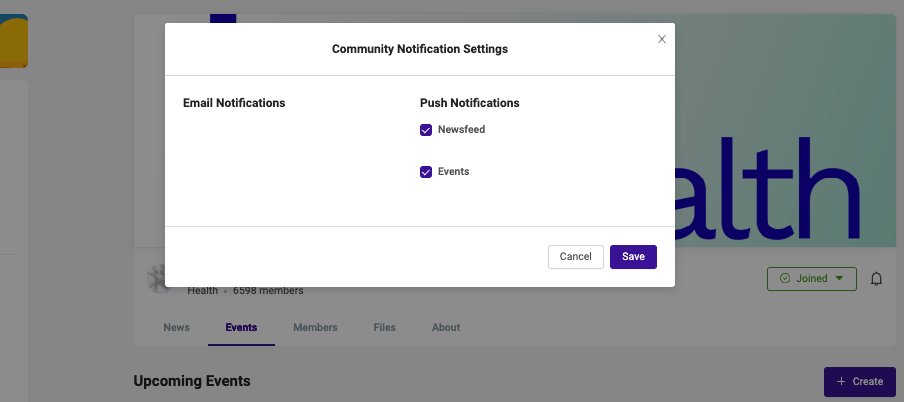Close the notification settings dialog with X

click(662, 39)
